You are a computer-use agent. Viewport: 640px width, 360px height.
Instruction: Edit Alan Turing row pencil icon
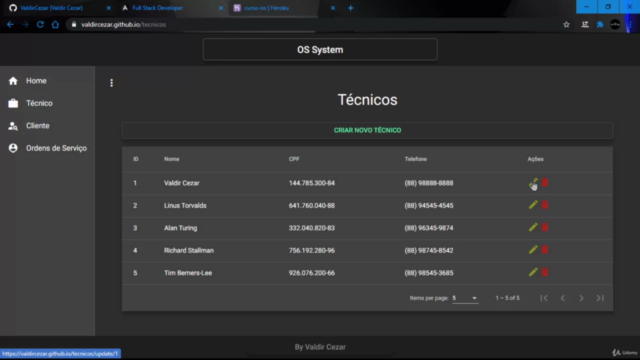[x=533, y=227]
